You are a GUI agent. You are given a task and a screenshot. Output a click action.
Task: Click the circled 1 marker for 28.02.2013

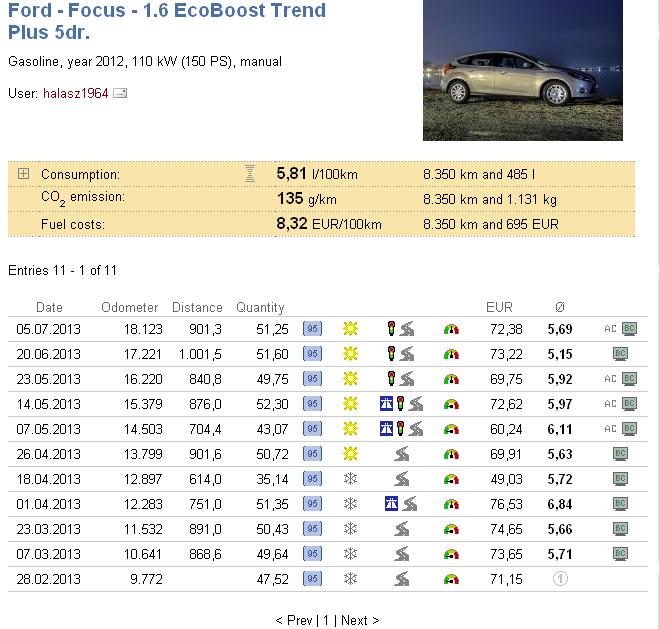click(x=561, y=578)
